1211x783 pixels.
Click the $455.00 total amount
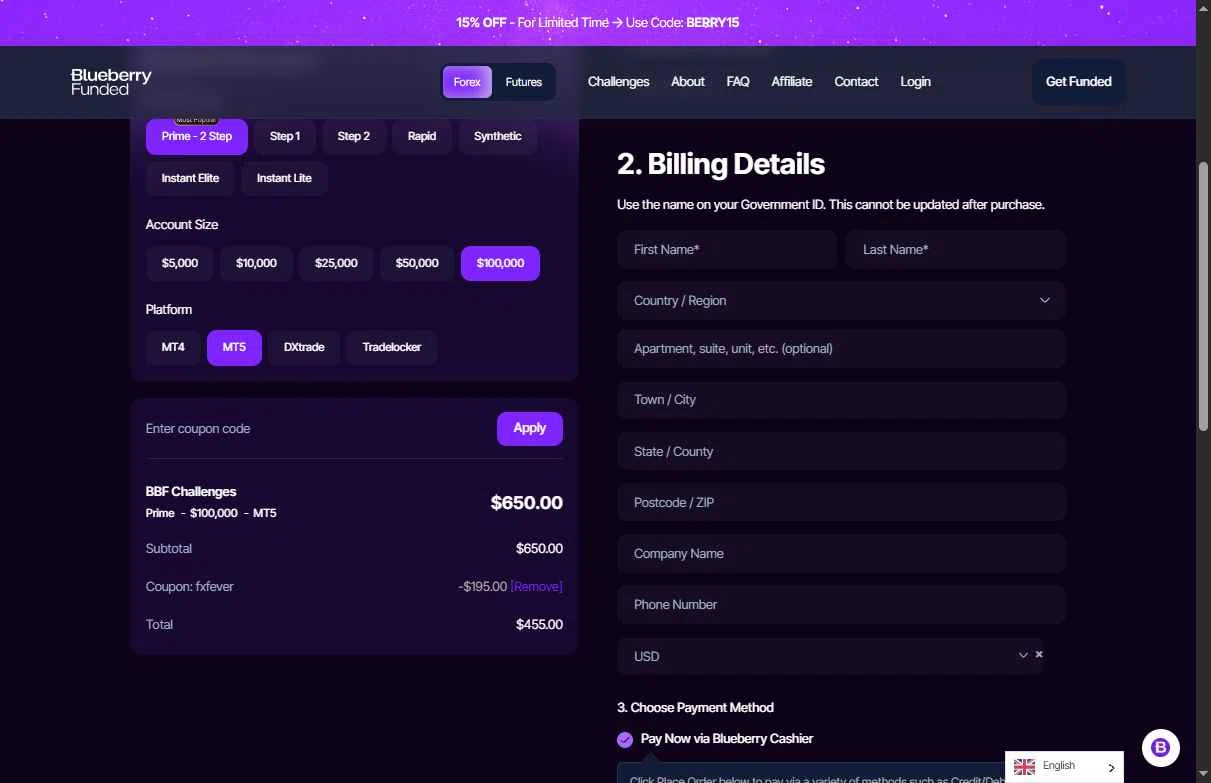539,625
